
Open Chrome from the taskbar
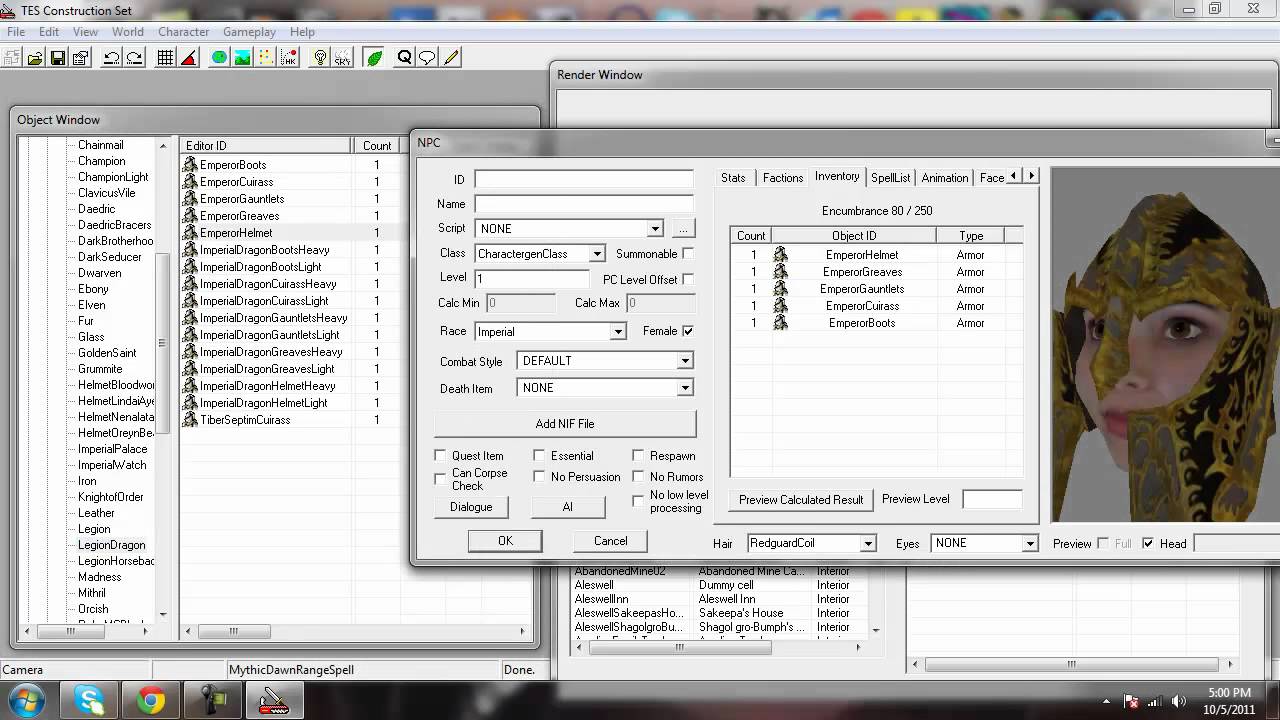point(151,700)
